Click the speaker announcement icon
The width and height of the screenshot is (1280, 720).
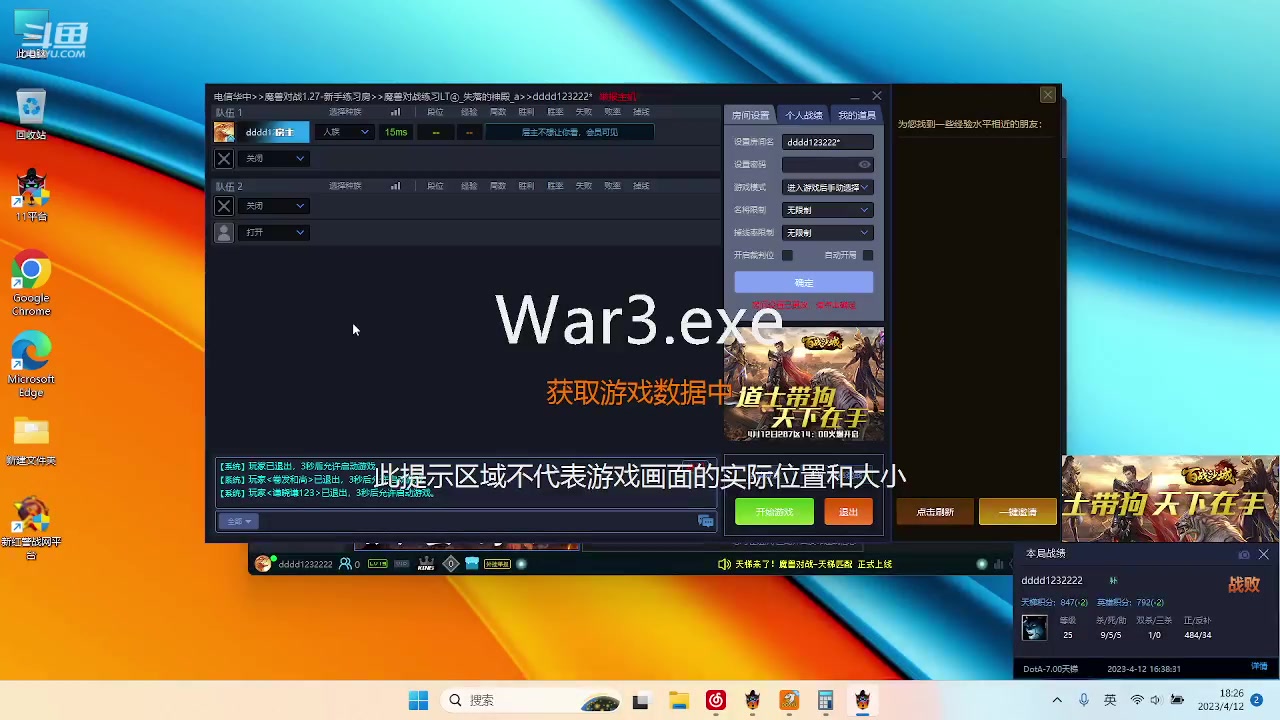tap(724, 564)
